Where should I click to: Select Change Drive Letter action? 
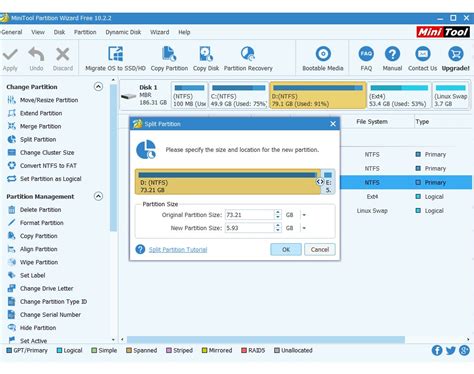tap(40, 288)
